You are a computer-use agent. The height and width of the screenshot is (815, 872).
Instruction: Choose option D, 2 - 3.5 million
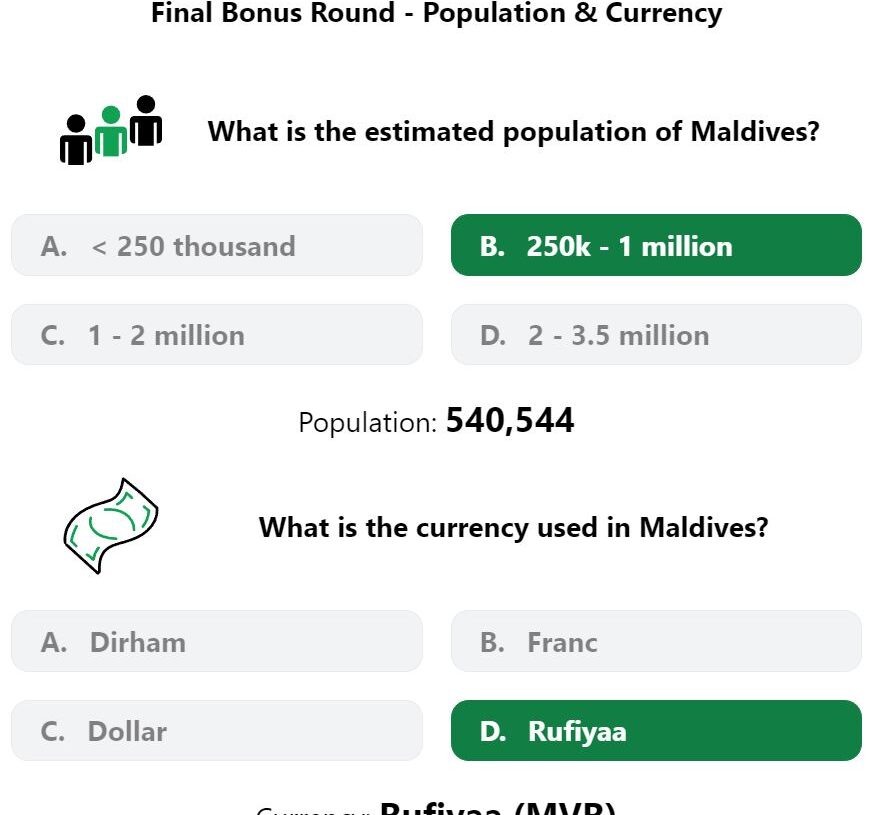click(x=656, y=335)
